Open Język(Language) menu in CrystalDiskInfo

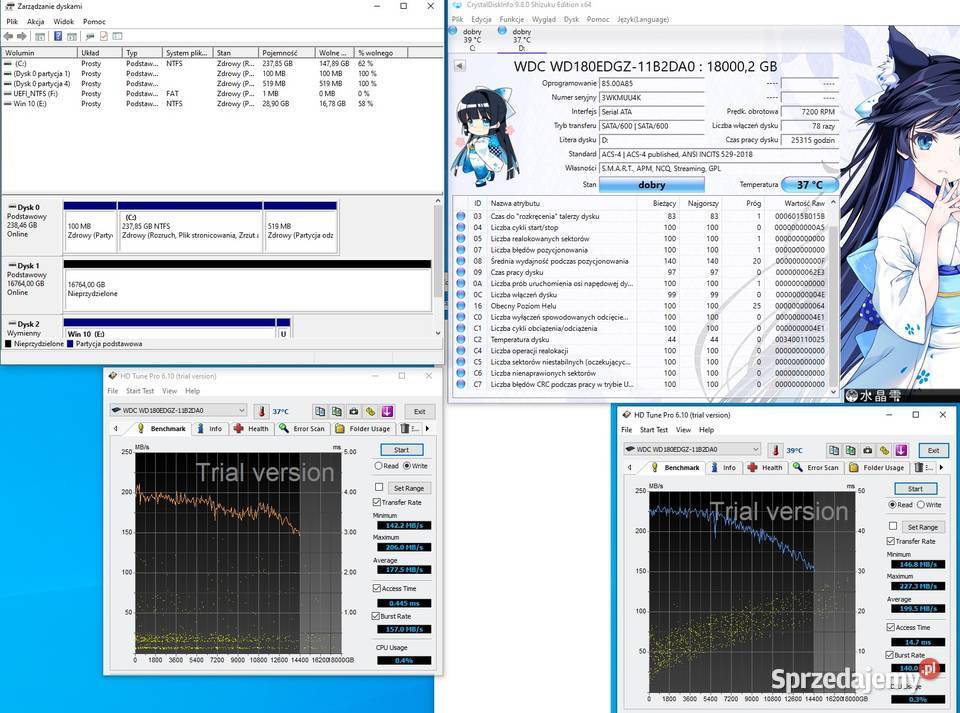tap(643, 20)
